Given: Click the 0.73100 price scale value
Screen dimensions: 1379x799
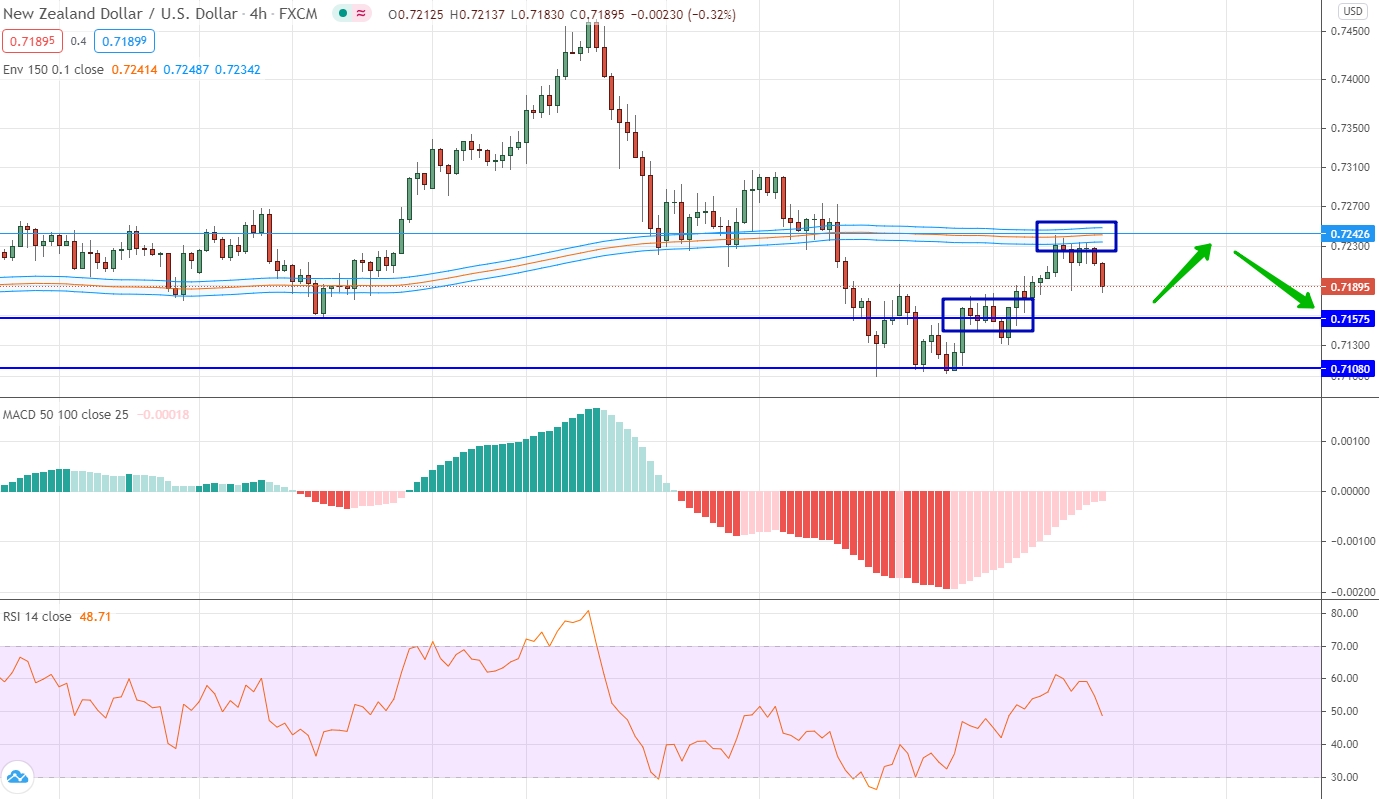Looking at the screenshot, I should click(1351, 167).
